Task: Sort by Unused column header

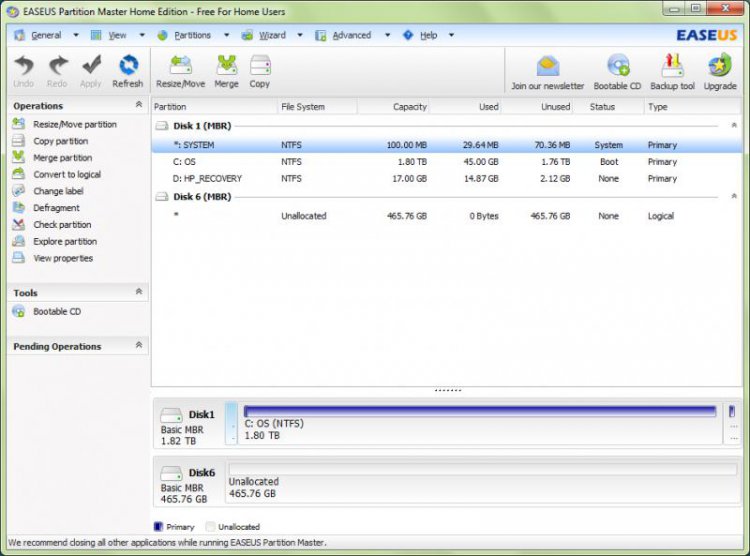Action: (x=537, y=107)
